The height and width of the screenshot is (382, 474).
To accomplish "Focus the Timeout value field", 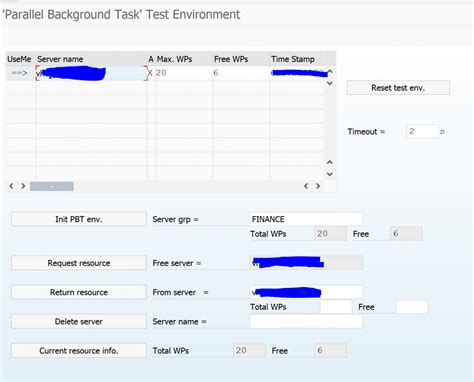I will click(422, 131).
